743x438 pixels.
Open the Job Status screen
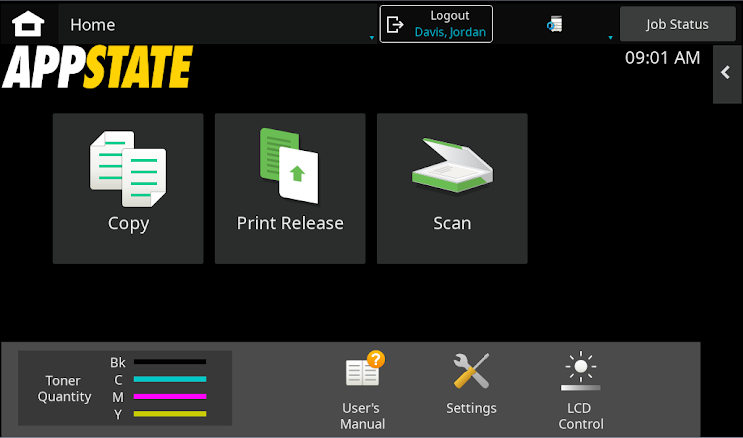click(678, 24)
